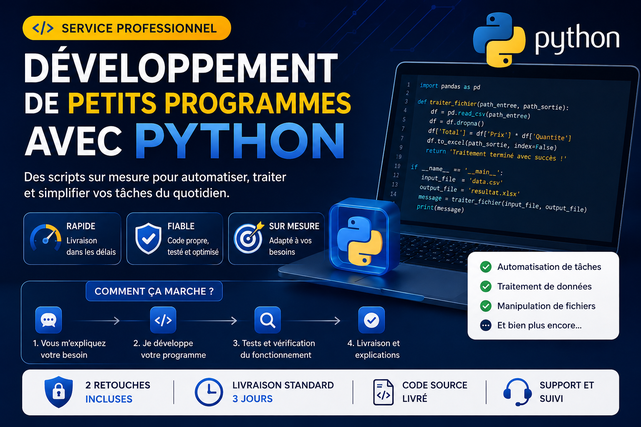641x427 pixels.
Task: Click 'def traiter_fichier' code line on laptop
Action: click(493, 105)
